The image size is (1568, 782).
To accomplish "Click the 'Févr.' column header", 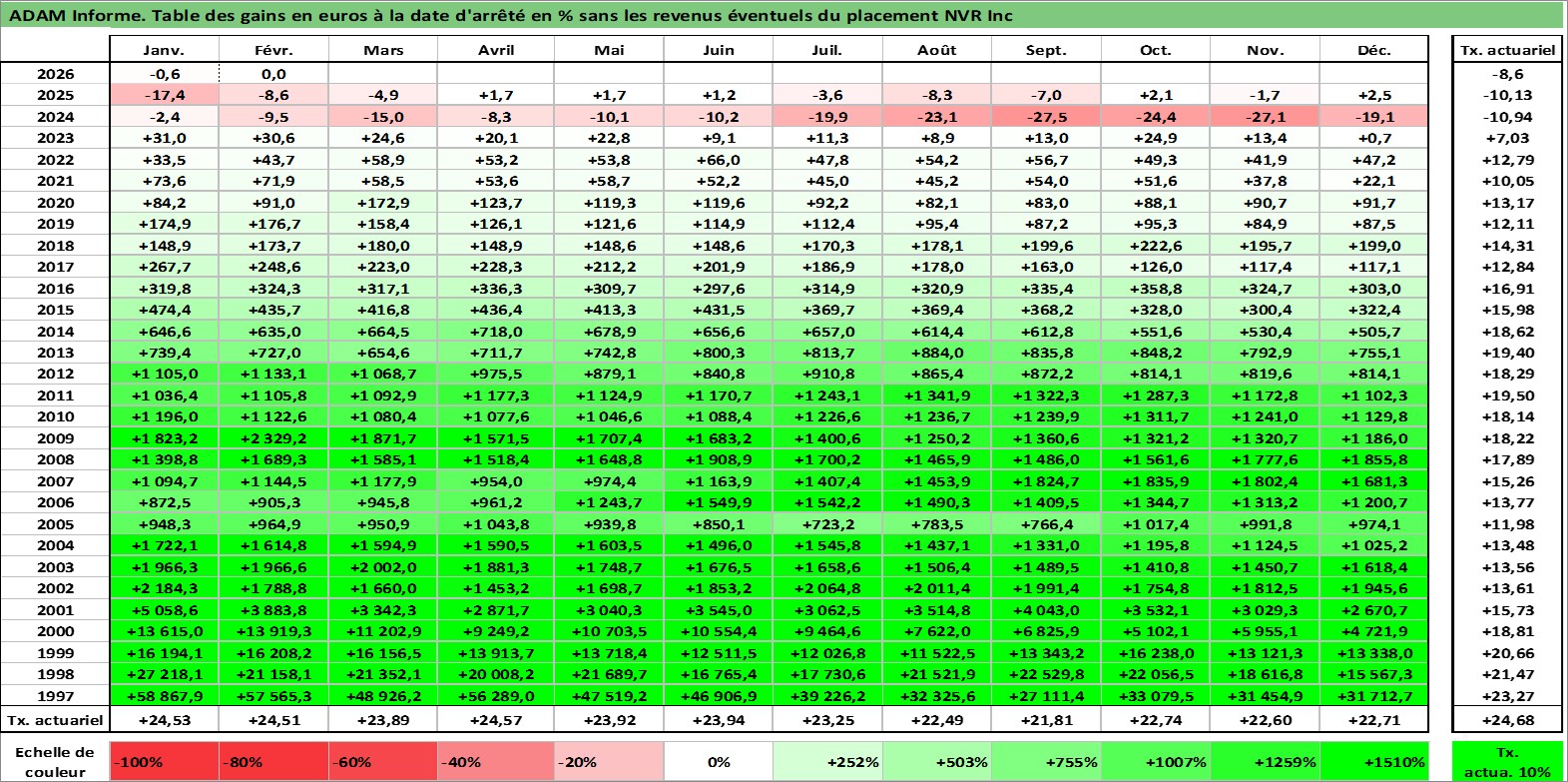I will point(273,50).
